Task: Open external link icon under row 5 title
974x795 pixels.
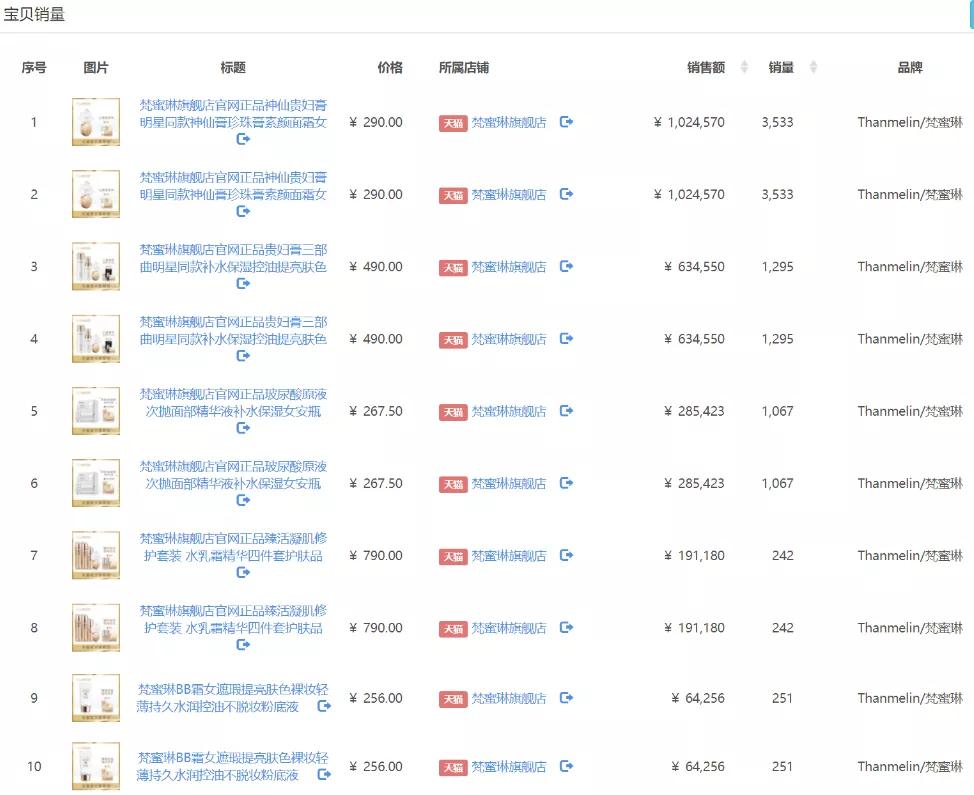Action: click(x=243, y=428)
